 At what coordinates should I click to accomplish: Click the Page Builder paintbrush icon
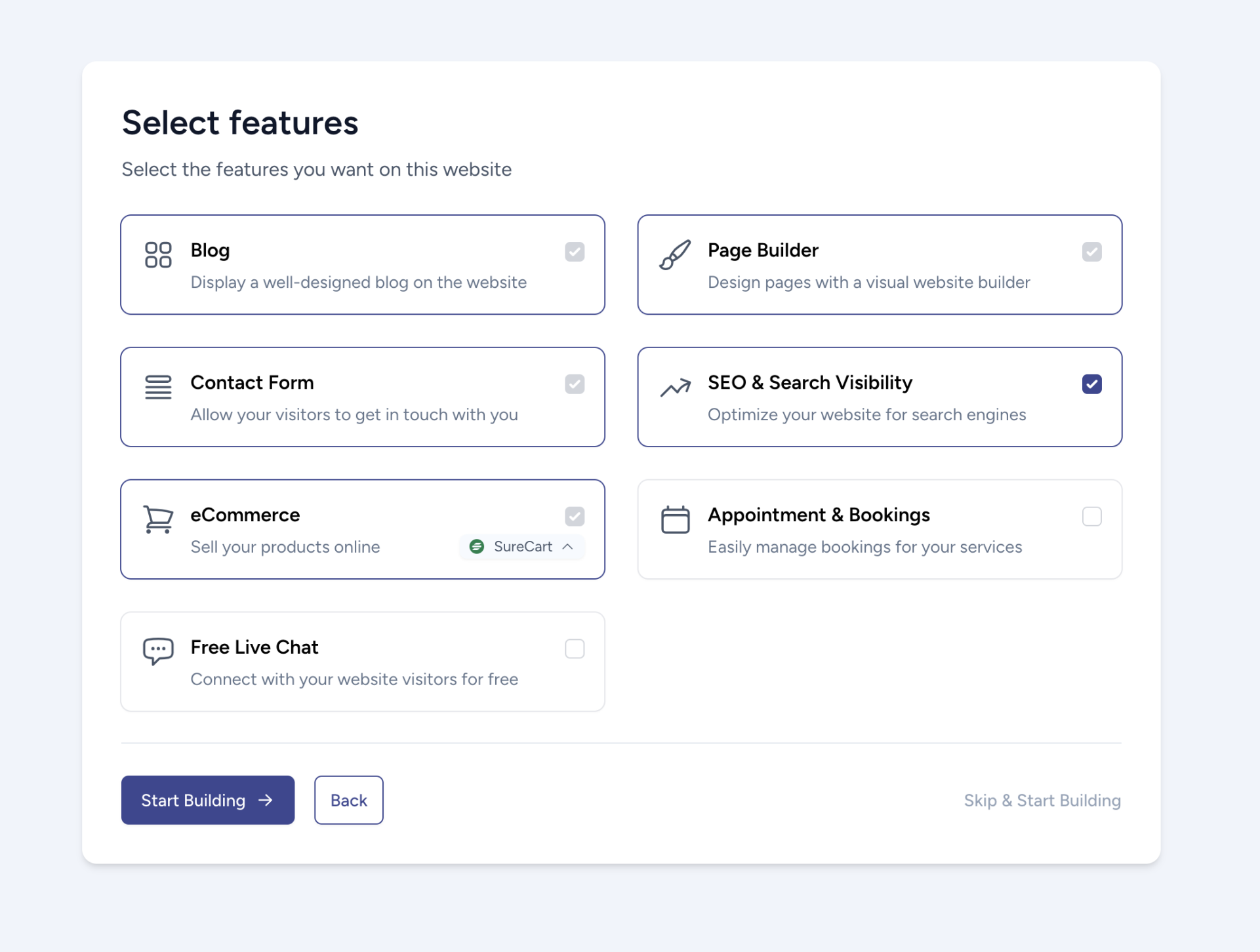675,254
